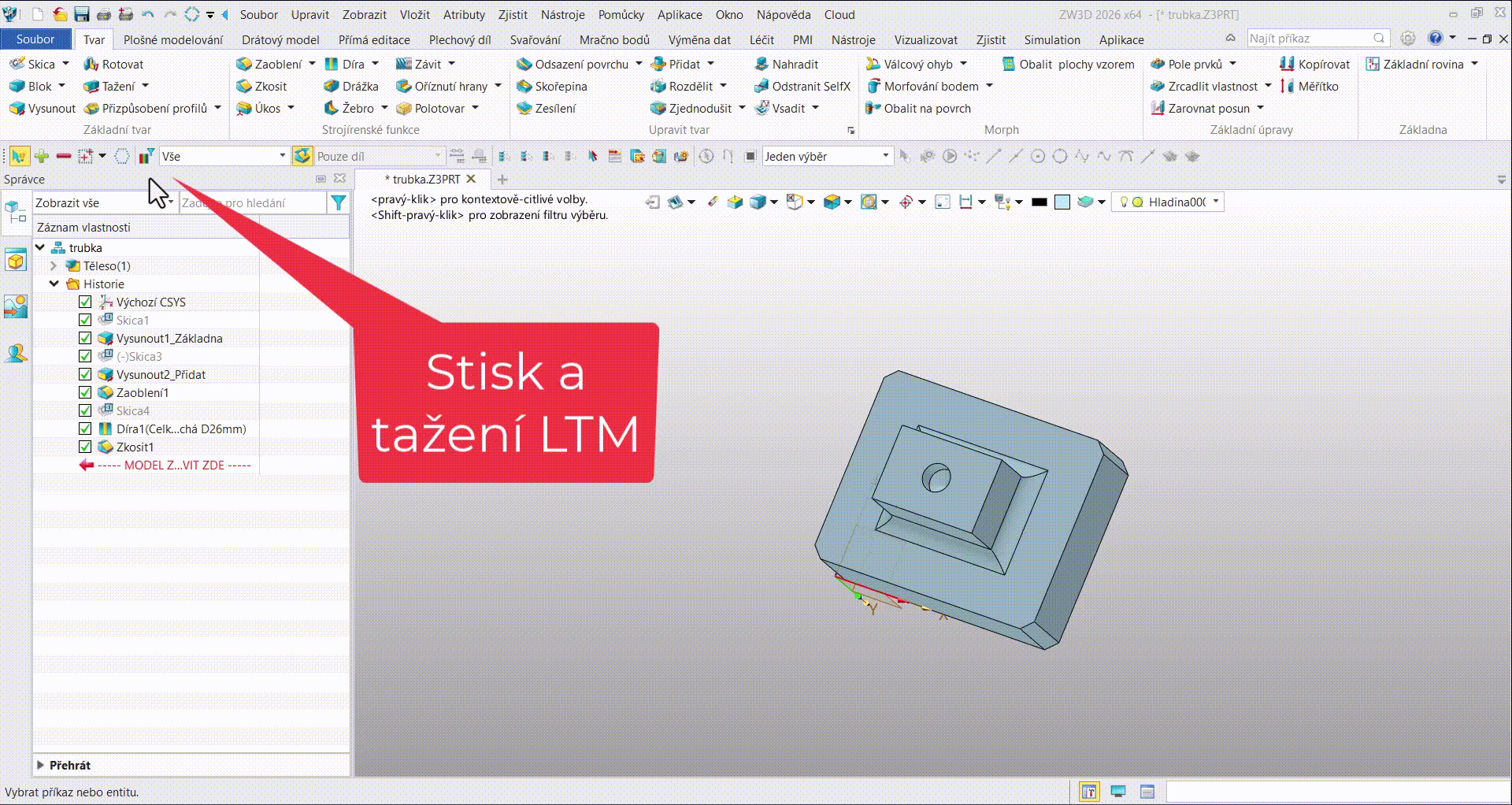Toggle the (-)Skica3 checkbox
1512x805 pixels.
[85, 356]
